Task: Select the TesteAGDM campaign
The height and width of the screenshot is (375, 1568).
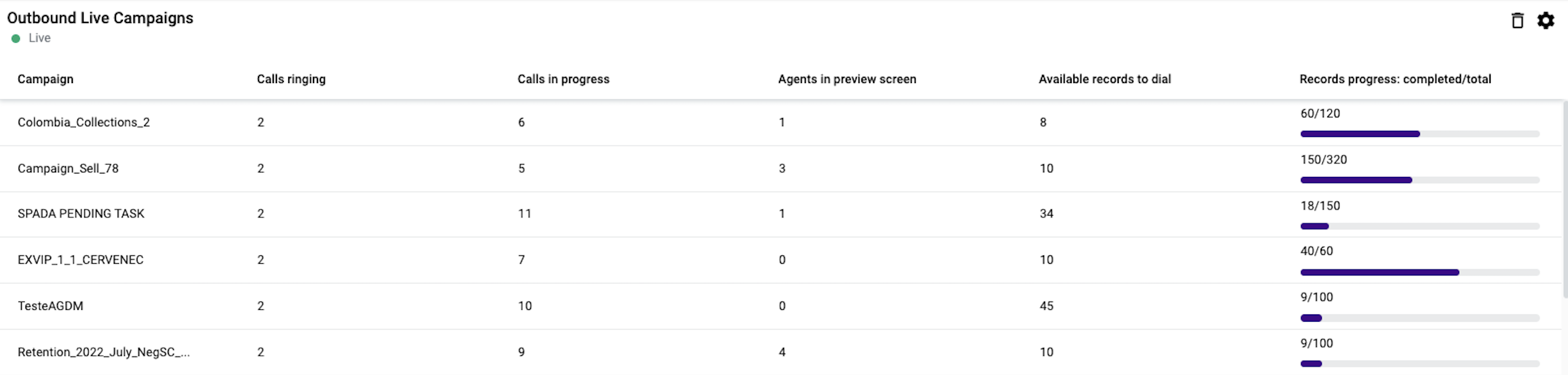Action: pyautogui.click(x=50, y=306)
